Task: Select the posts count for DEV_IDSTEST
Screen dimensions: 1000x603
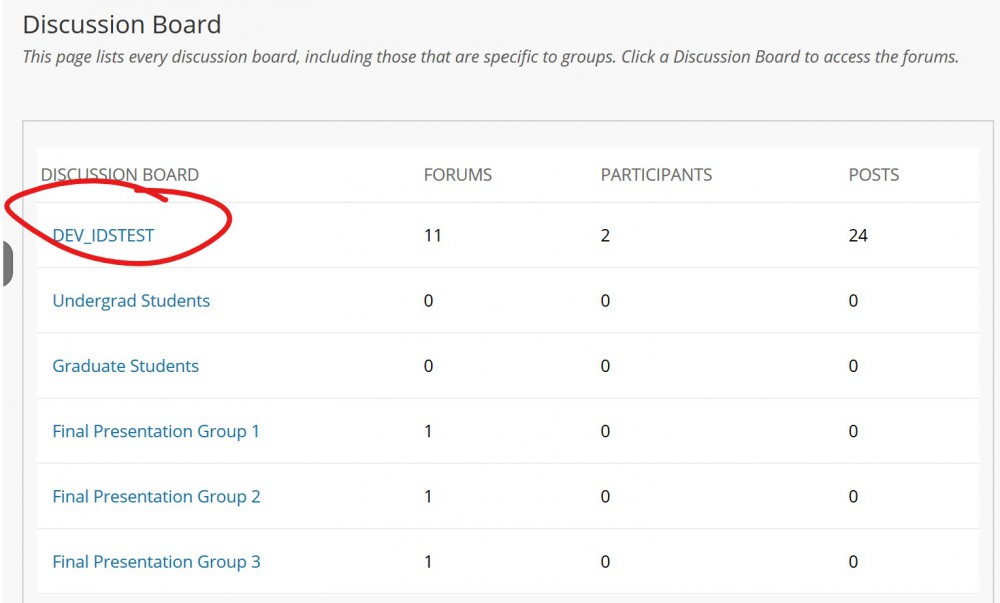Action: [x=857, y=235]
